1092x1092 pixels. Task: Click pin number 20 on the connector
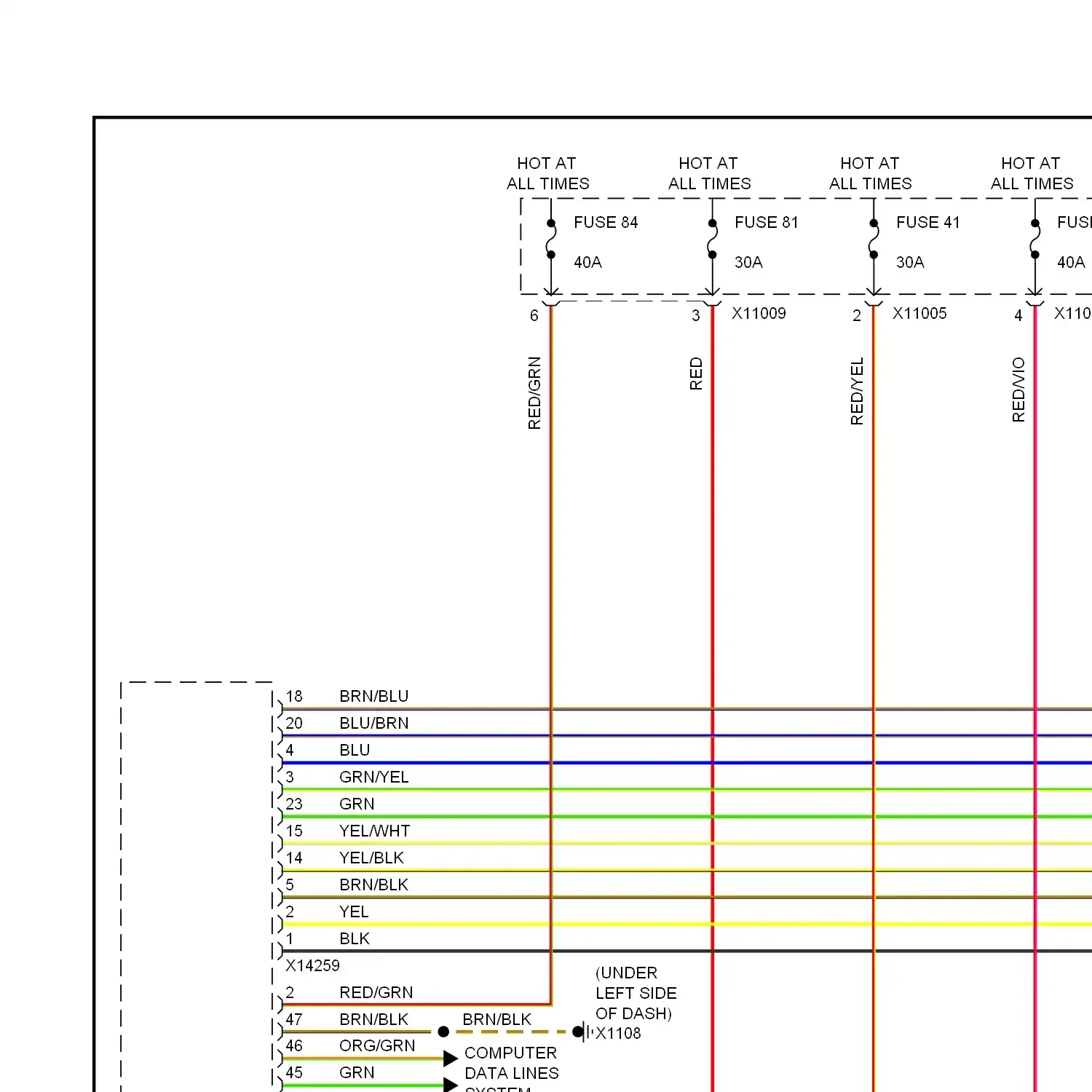(x=294, y=724)
